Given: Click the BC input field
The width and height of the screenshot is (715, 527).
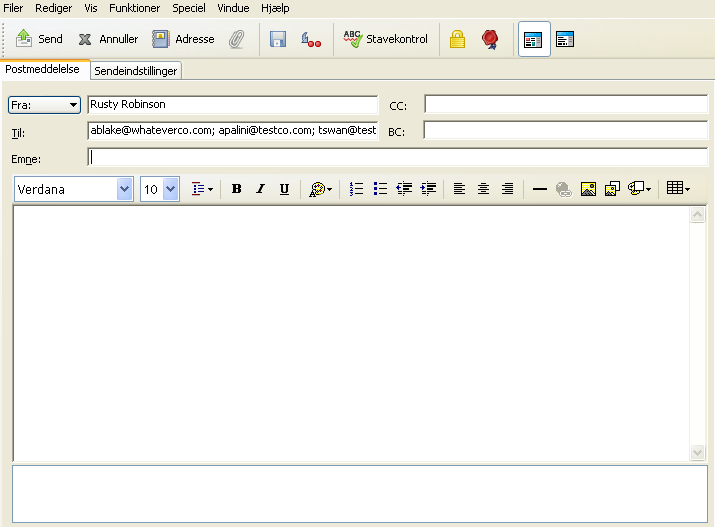Looking at the screenshot, I should (x=565, y=130).
